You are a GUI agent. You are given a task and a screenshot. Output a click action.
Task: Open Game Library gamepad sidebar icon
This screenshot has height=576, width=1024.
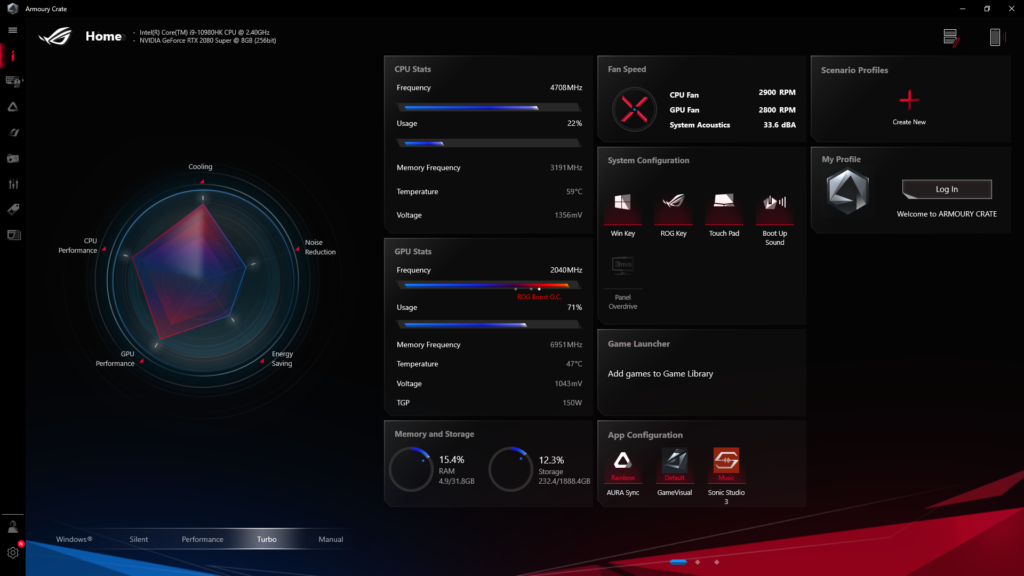[12, 159]
